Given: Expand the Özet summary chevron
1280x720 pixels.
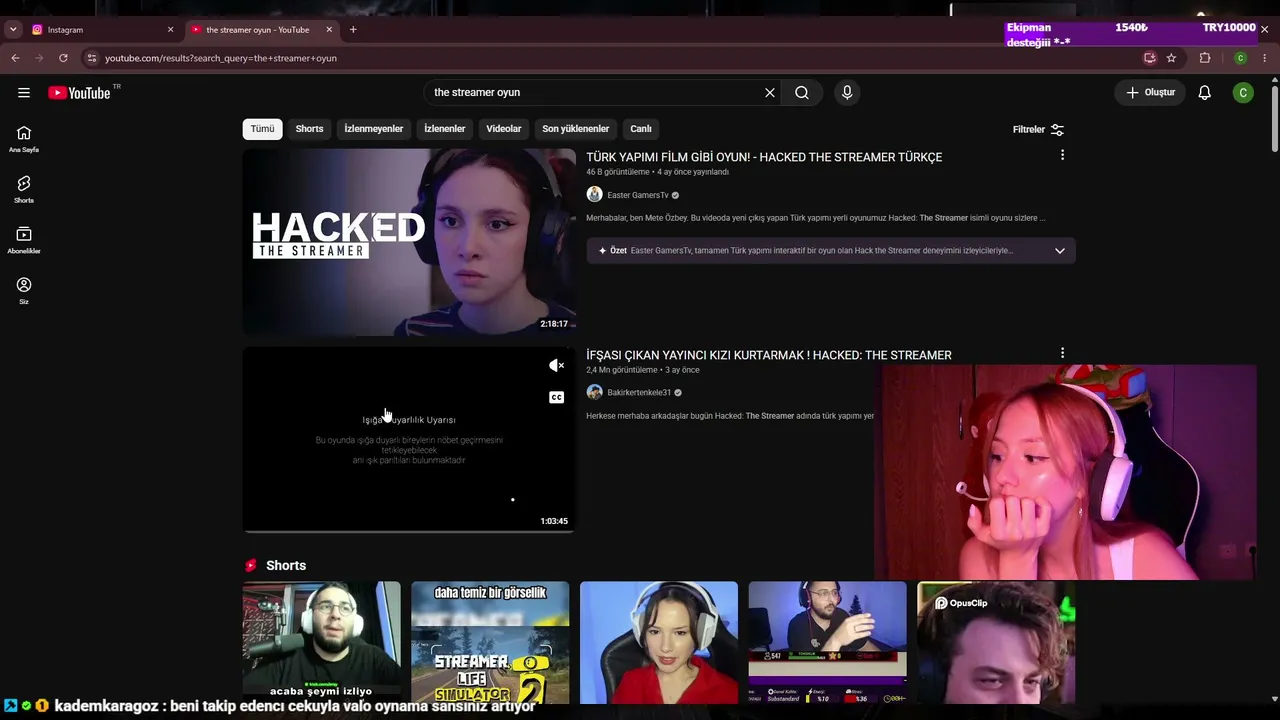Looking at the screenshot, I should 1060,251.
